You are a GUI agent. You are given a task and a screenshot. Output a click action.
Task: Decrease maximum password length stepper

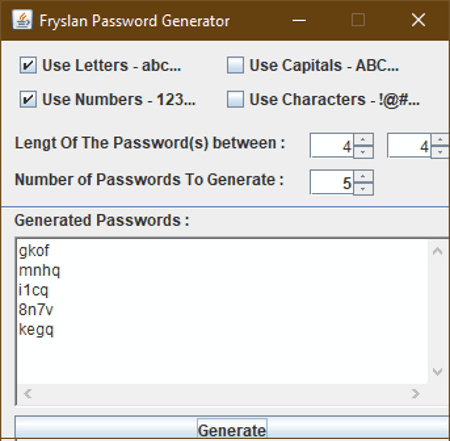tap(440, 152)
